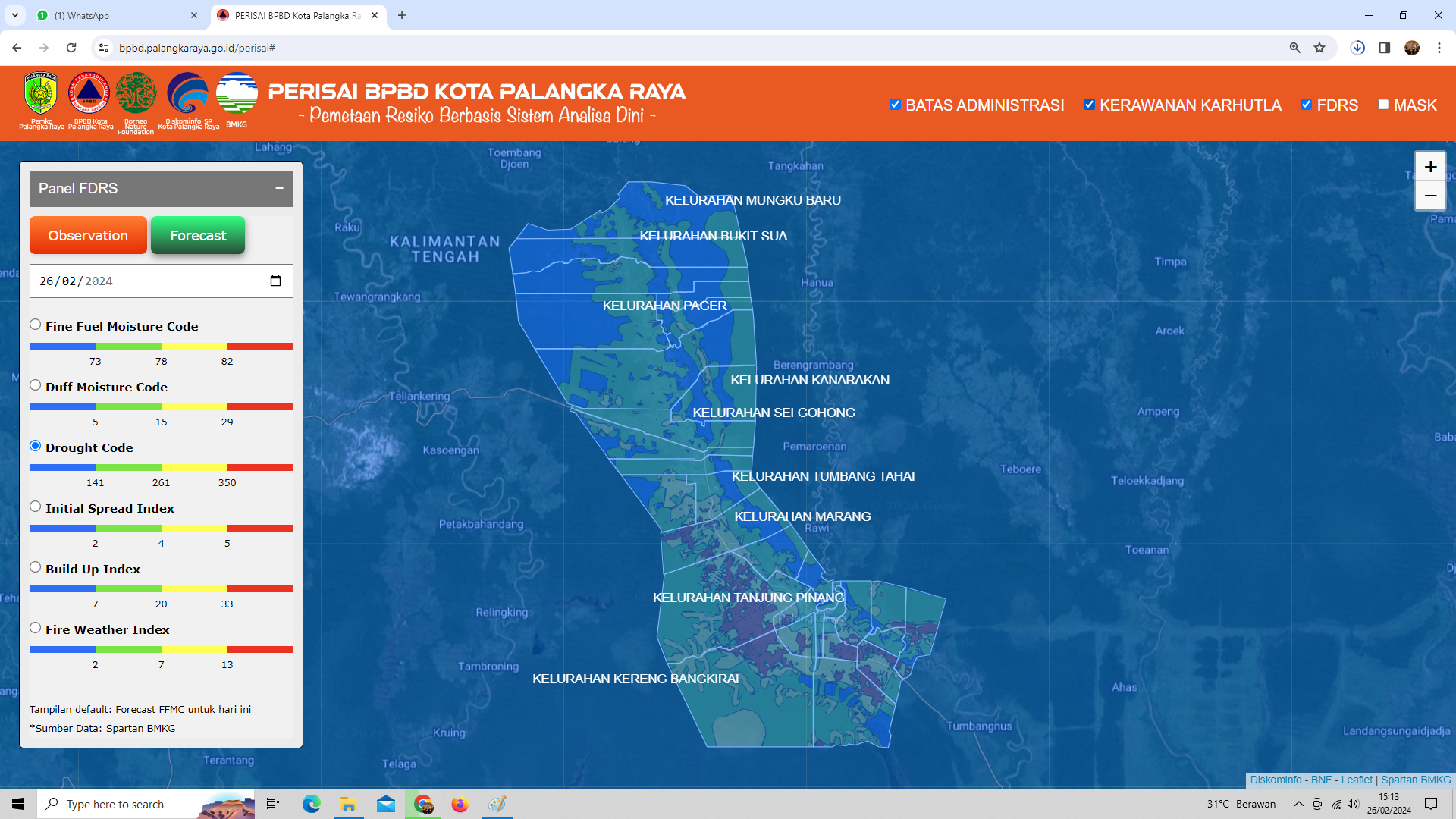
Task: Enable the MASK checkbox
Action: [x=1383, y=105]
